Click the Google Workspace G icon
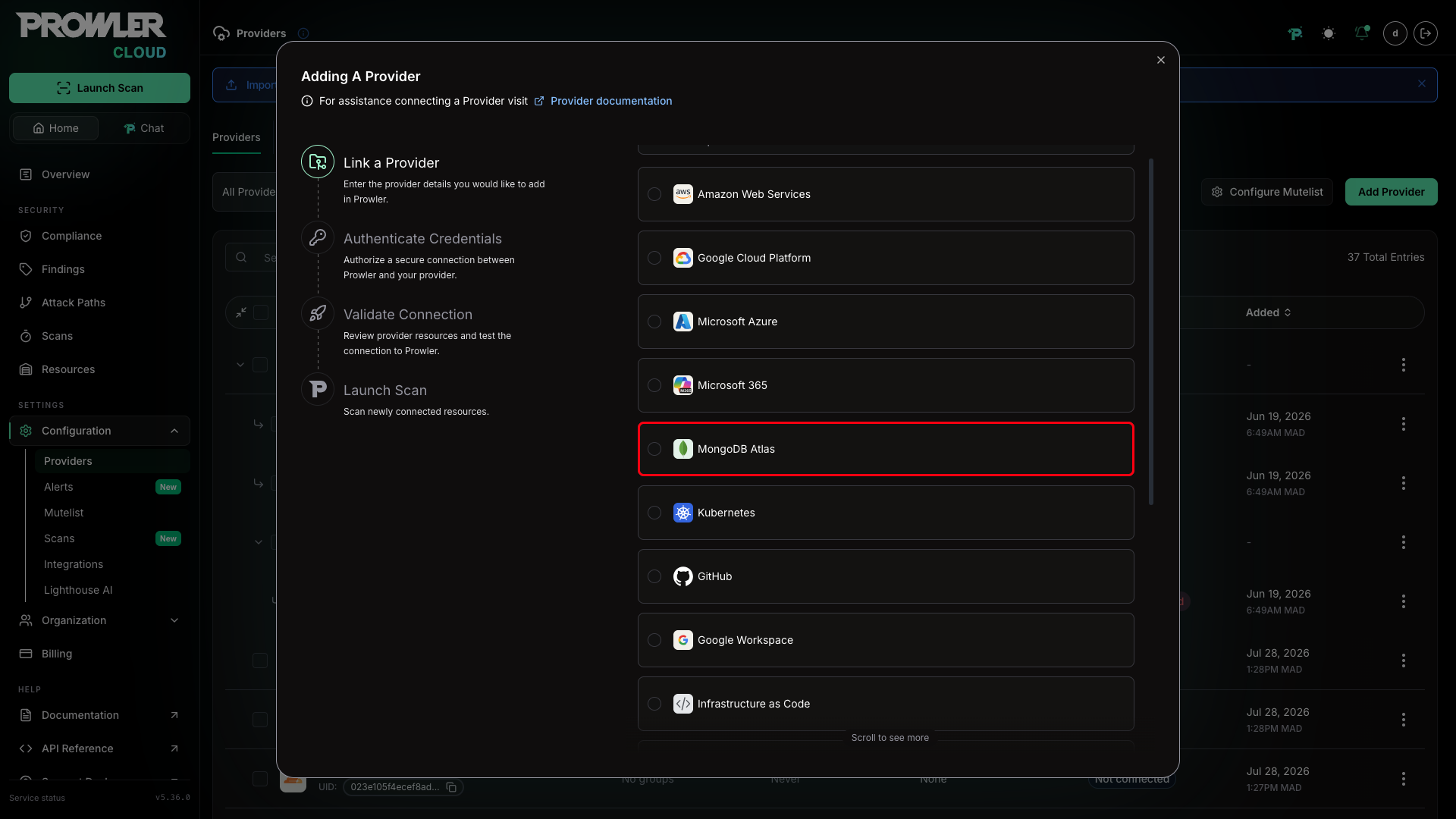1456x819 pixels. (683, 640)
